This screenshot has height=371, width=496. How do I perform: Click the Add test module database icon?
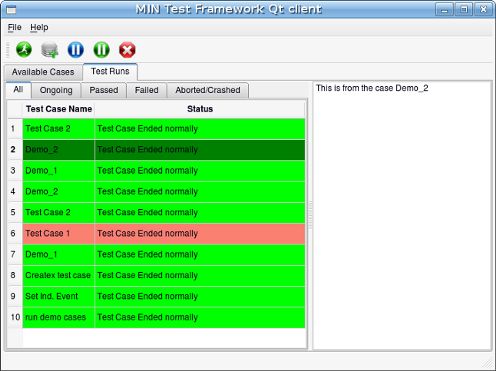50,50
